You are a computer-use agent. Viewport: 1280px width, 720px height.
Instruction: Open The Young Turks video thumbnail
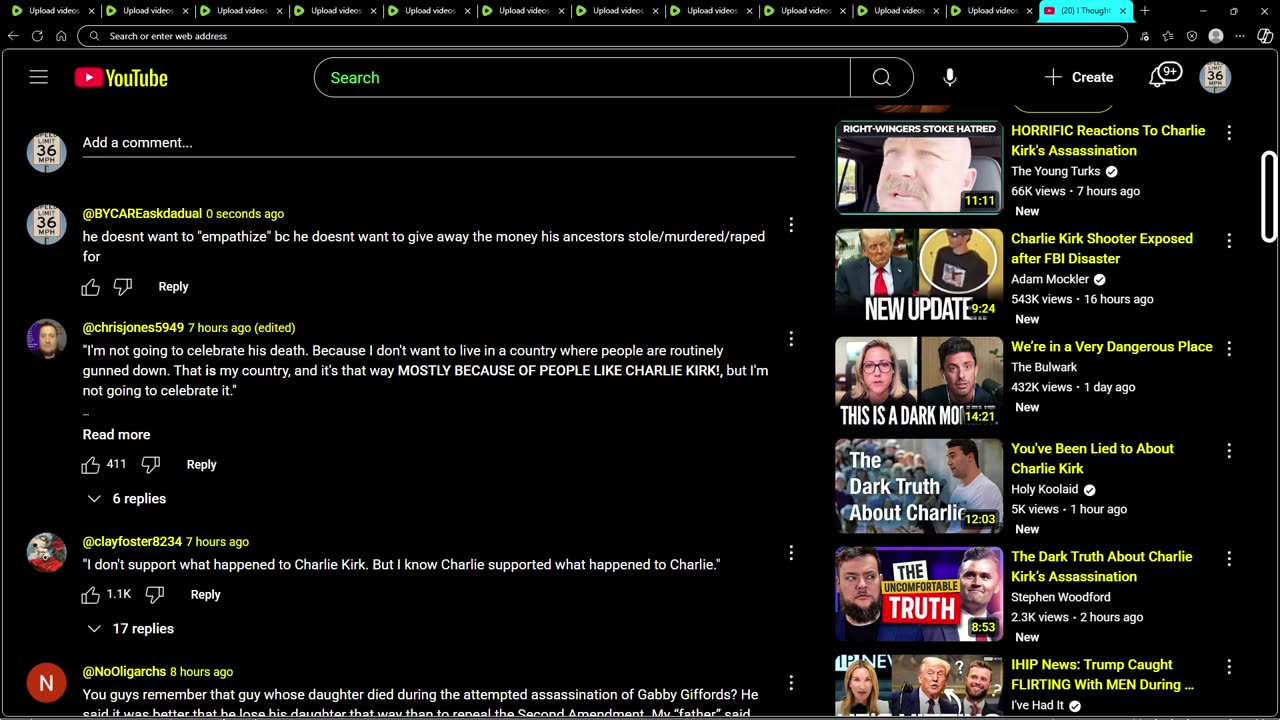919,167
